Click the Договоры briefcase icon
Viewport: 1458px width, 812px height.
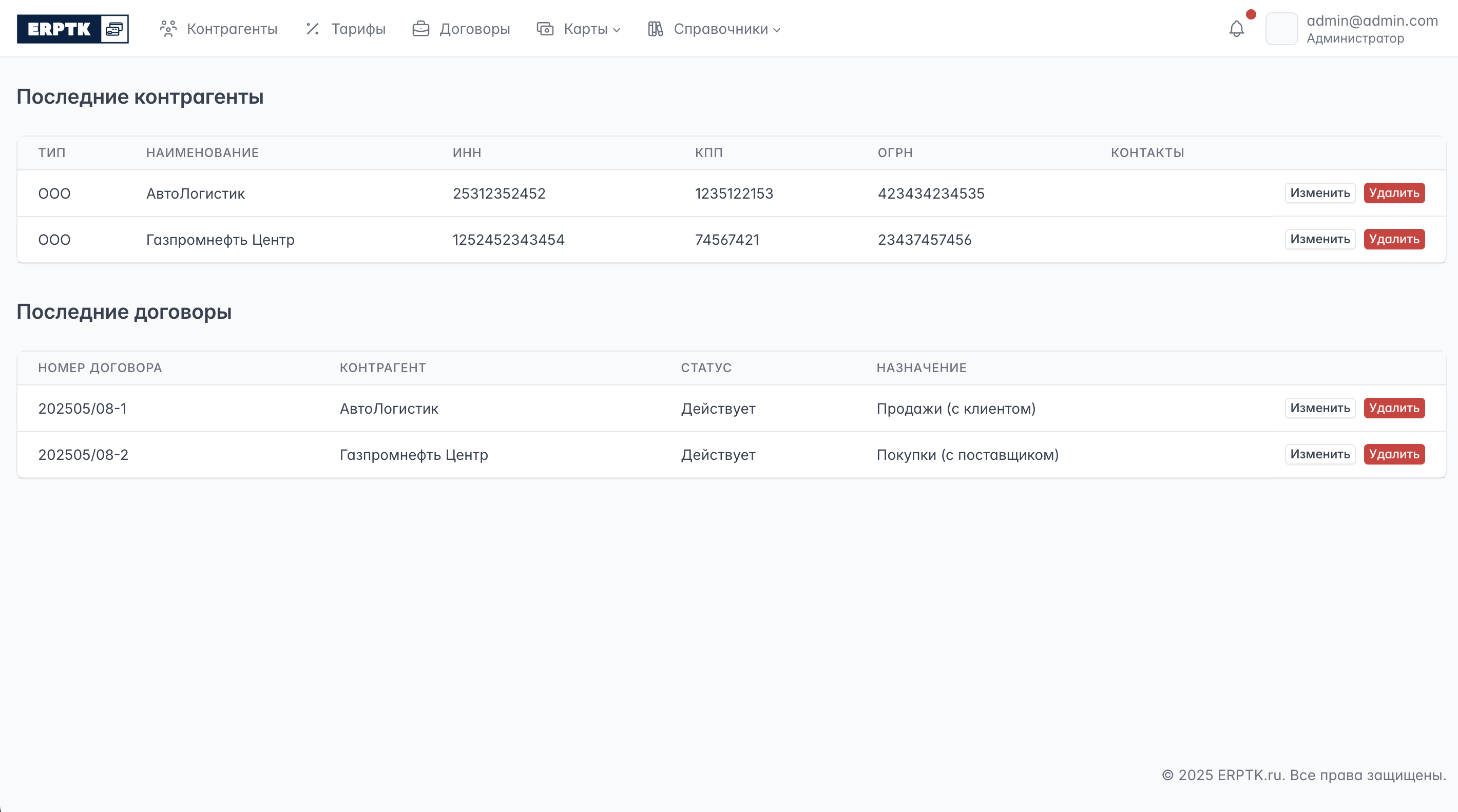pos(420,29)
